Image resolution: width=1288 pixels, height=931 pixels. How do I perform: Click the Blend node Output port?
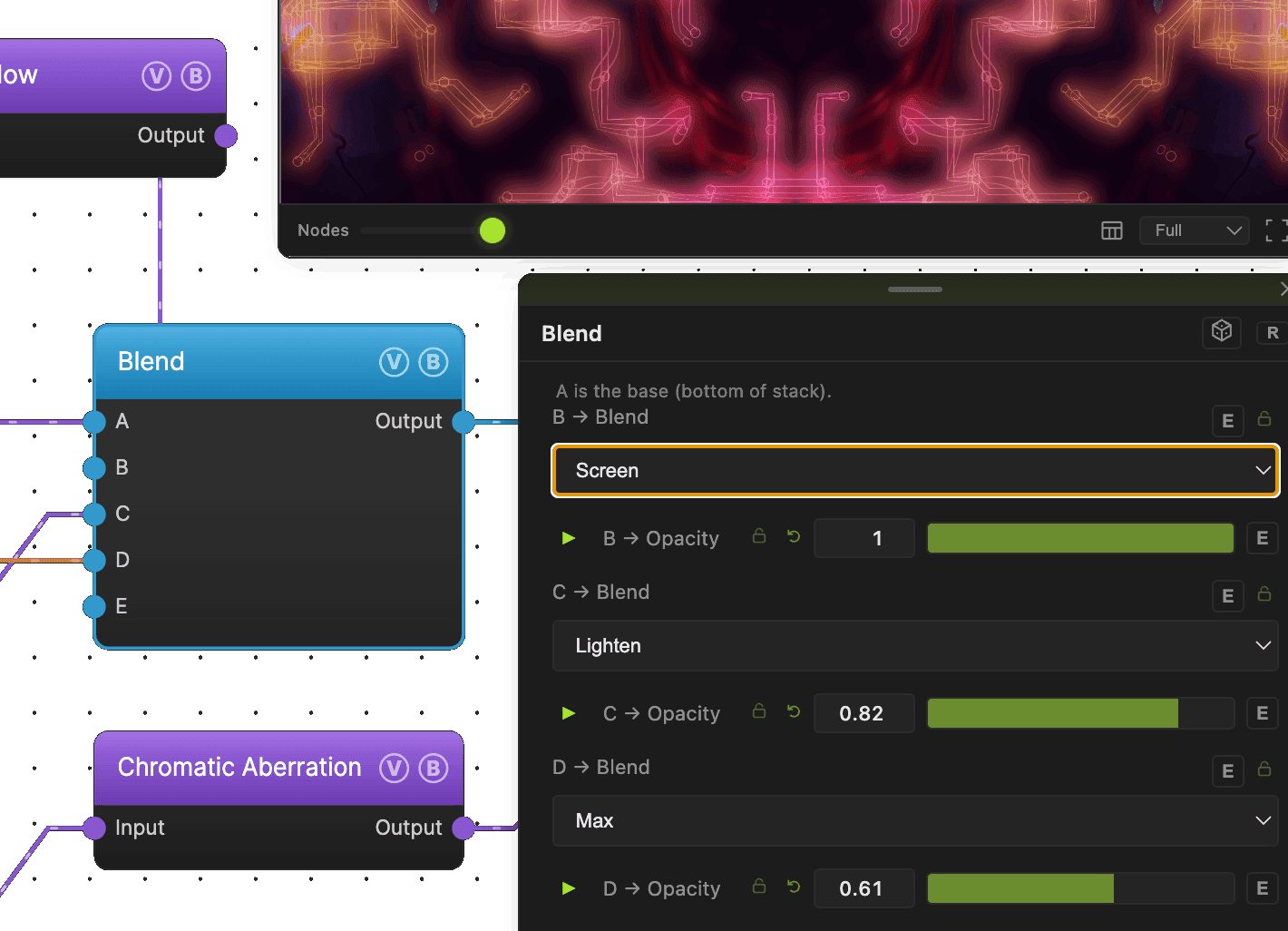point(463,421)
